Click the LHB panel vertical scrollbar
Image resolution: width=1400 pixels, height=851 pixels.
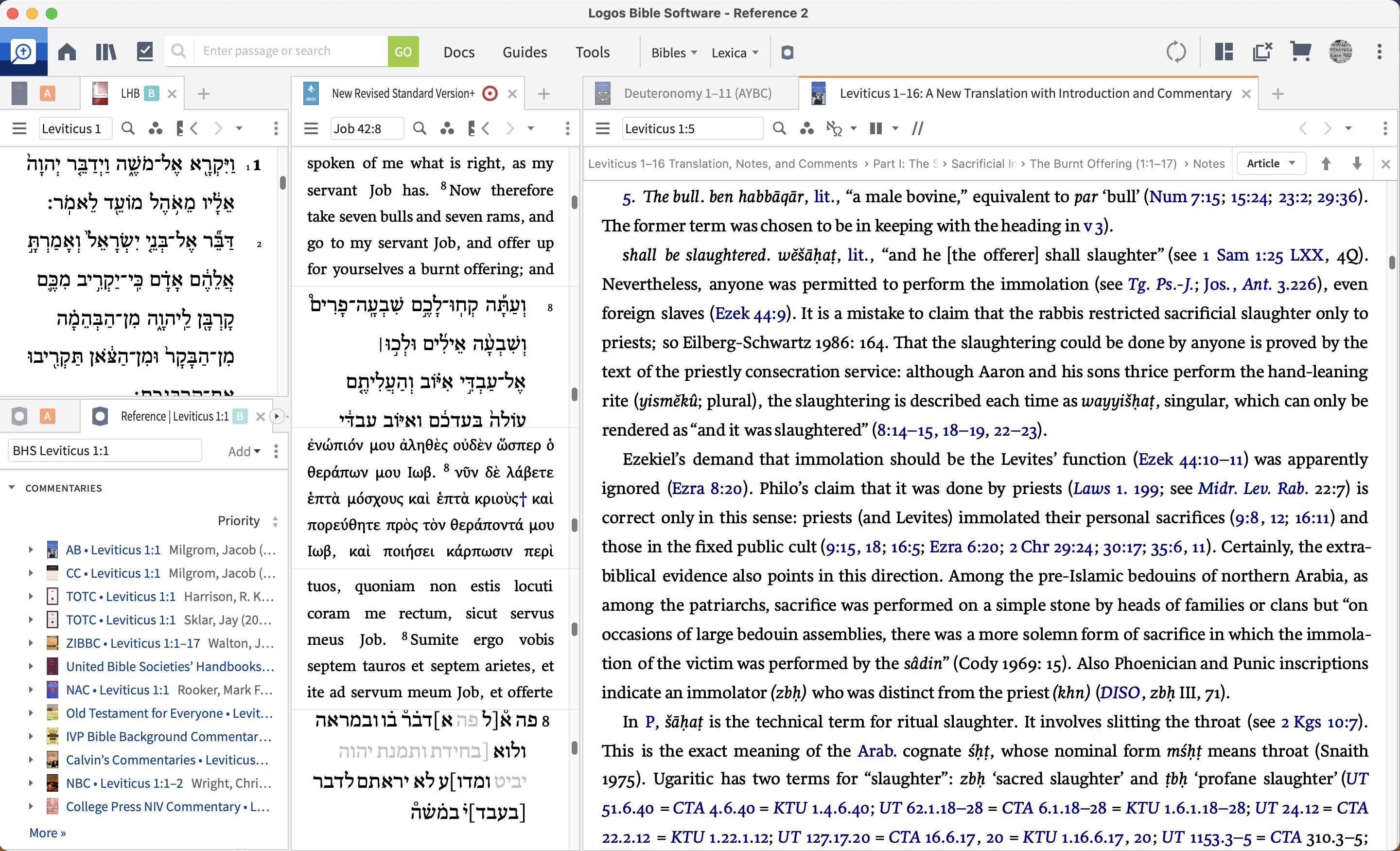[282, 184]
